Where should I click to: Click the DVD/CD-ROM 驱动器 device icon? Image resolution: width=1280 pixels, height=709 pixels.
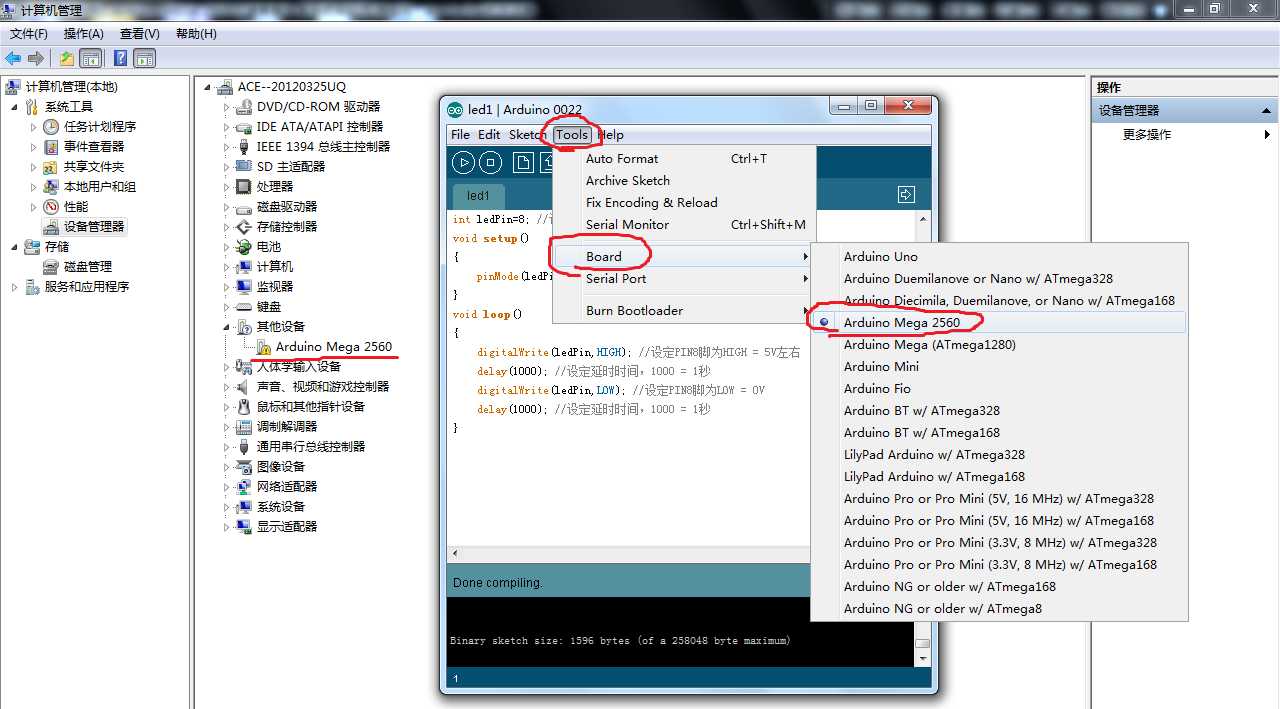coord(243,107)
